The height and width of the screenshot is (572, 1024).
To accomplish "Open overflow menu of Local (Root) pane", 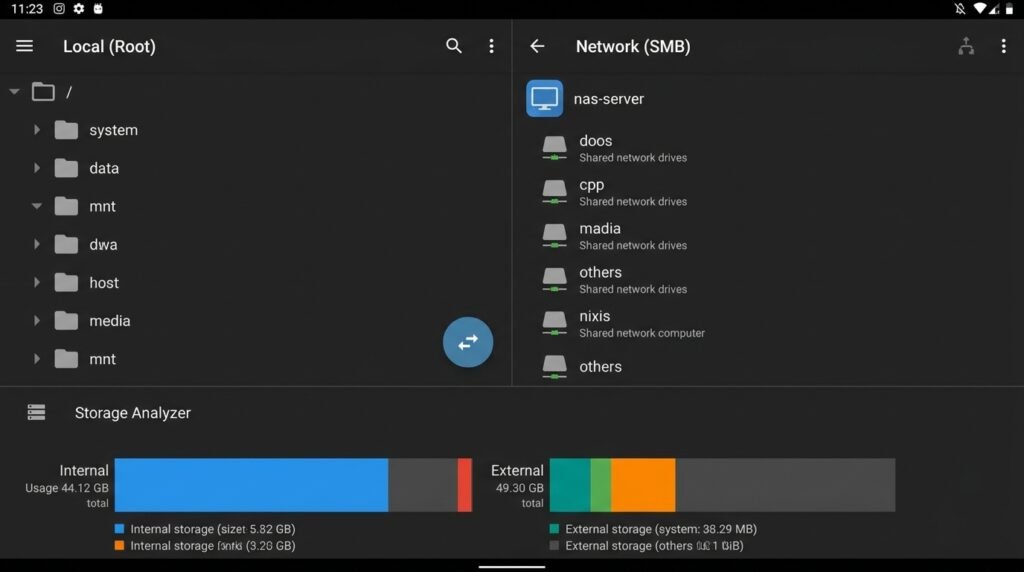I will coord(491,46).
